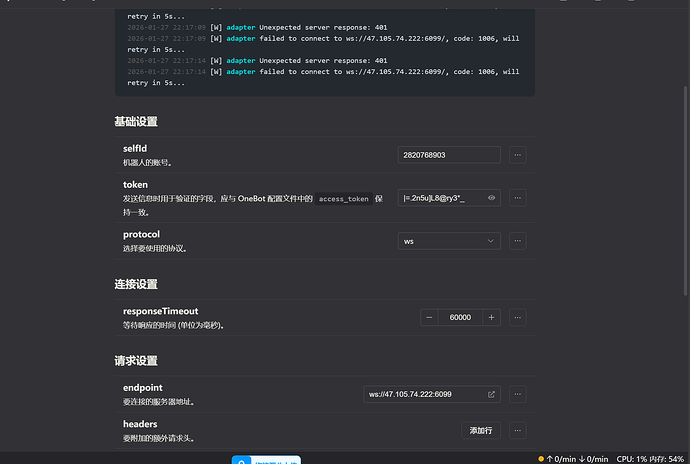Expand the protocol ws dropdown
Viewport: 690px width, 464px height.
click(440, 241)
